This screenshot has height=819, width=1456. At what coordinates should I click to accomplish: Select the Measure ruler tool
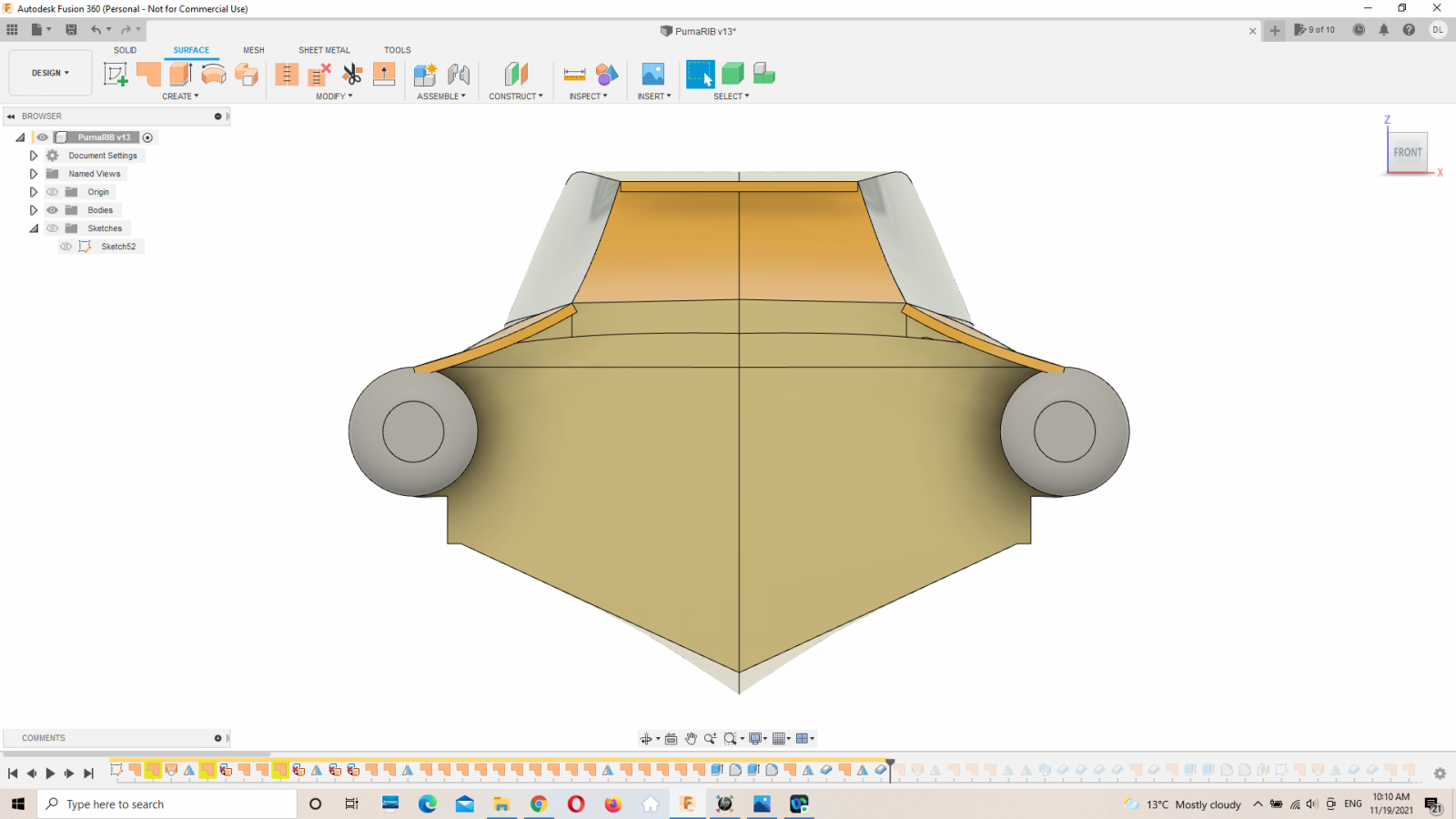click(575, 74)
